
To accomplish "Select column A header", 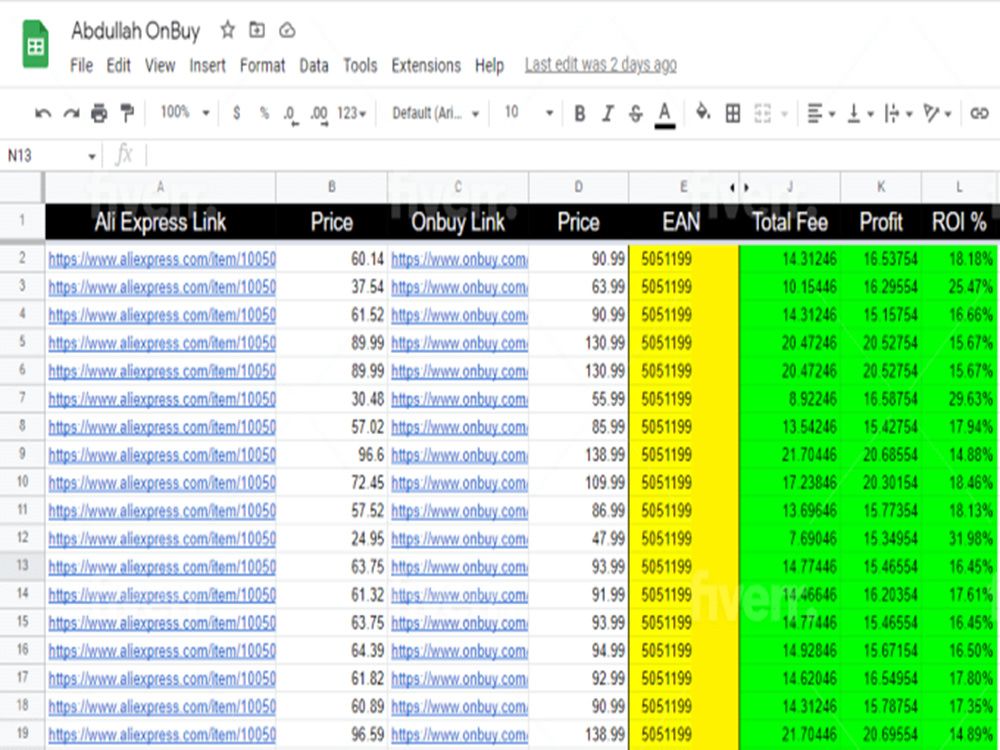I will (160, 187).
